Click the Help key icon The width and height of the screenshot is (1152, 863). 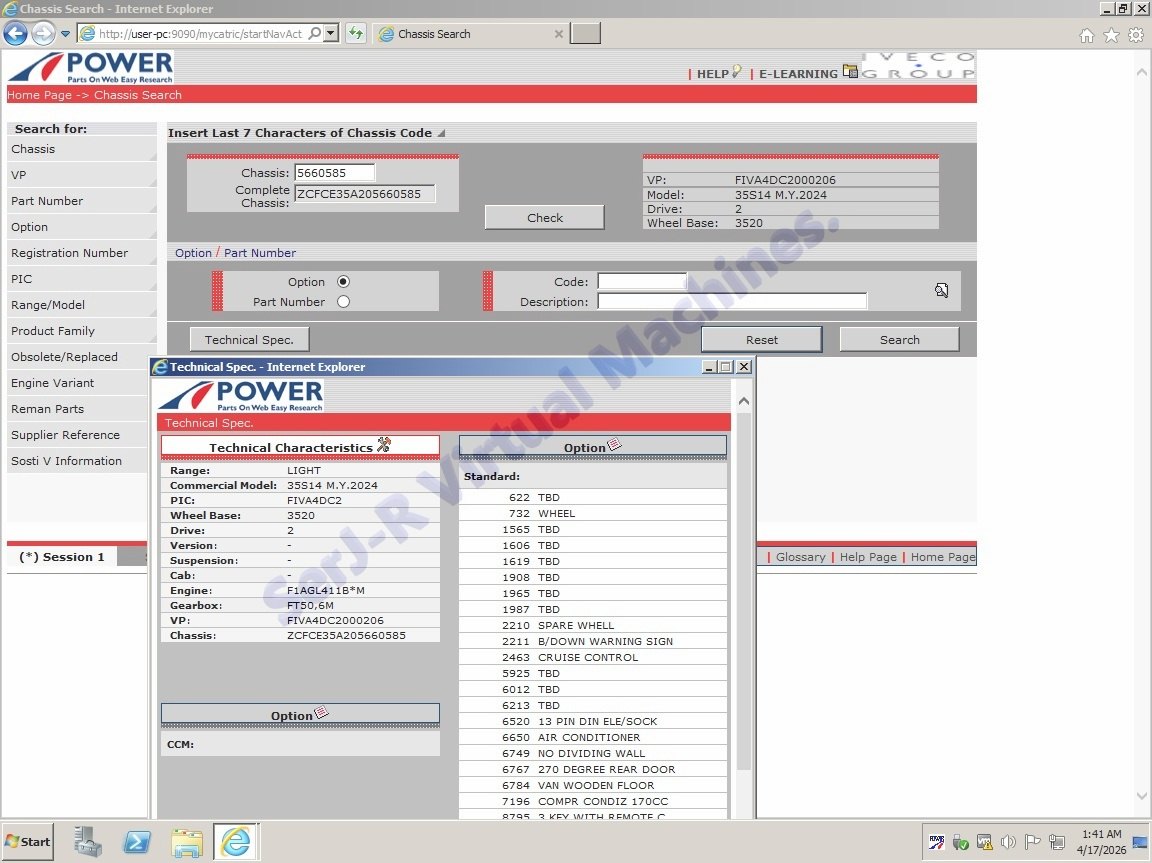click(737, 72)
